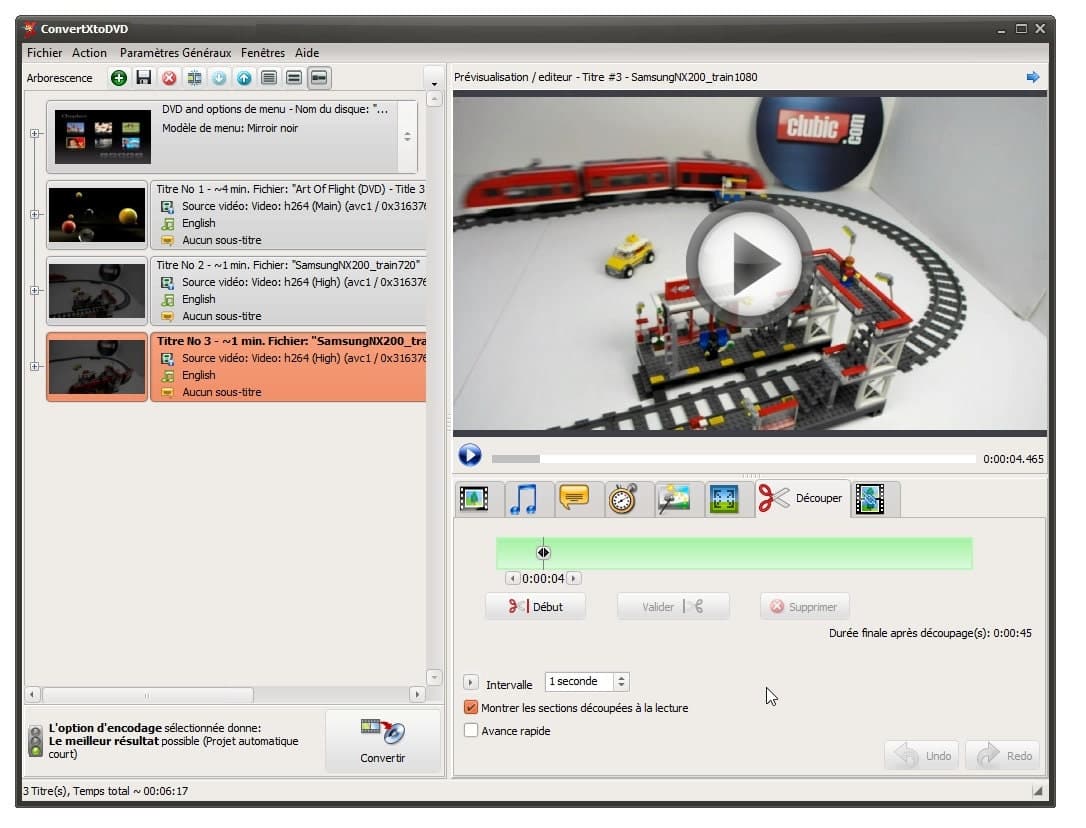This screenshot has width=1086, height=828.
Task: Click the ConvertXtoDVD app icon in title bar
Action: (x=30, y=29)
